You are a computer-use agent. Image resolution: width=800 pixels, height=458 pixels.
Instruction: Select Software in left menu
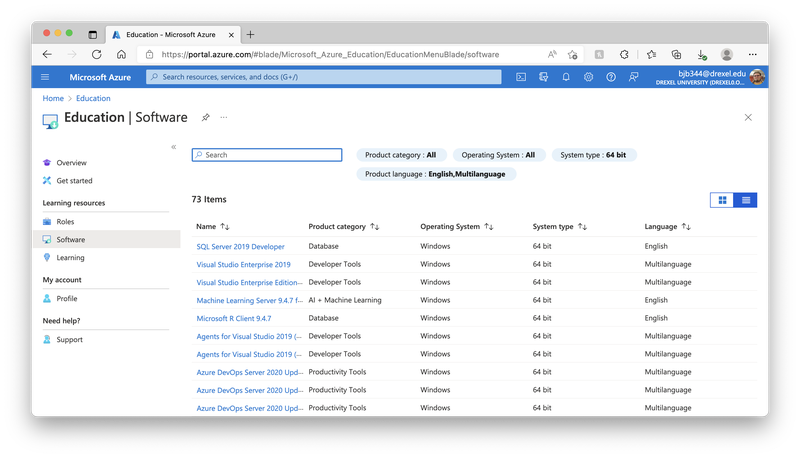(107, 240)
